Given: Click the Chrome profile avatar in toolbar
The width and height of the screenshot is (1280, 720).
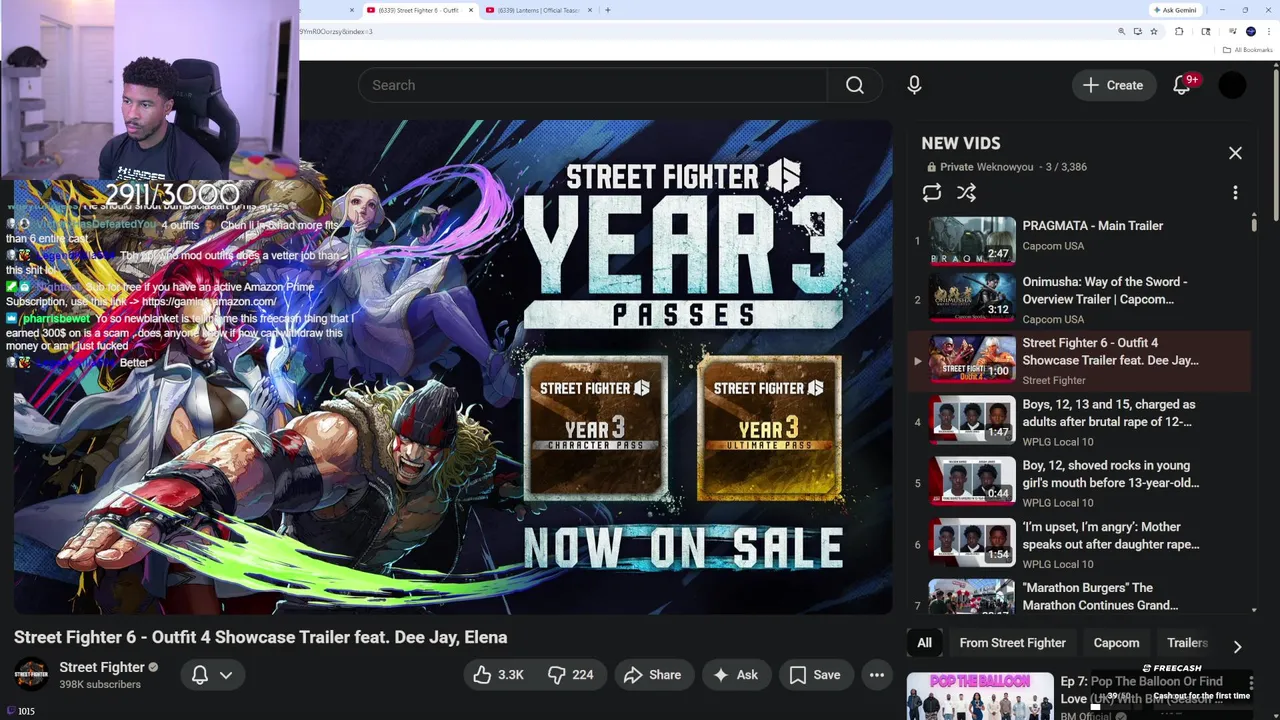Looking at the screenshot, I should click(x=1251, y=31).
